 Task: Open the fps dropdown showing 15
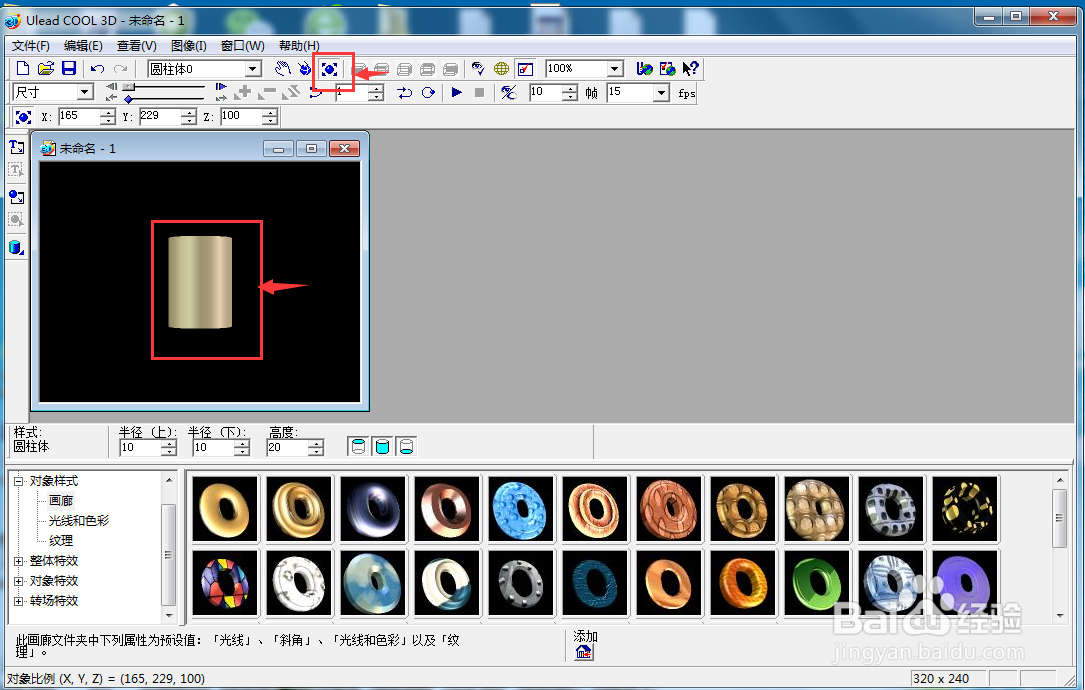[x=662, y=92]
